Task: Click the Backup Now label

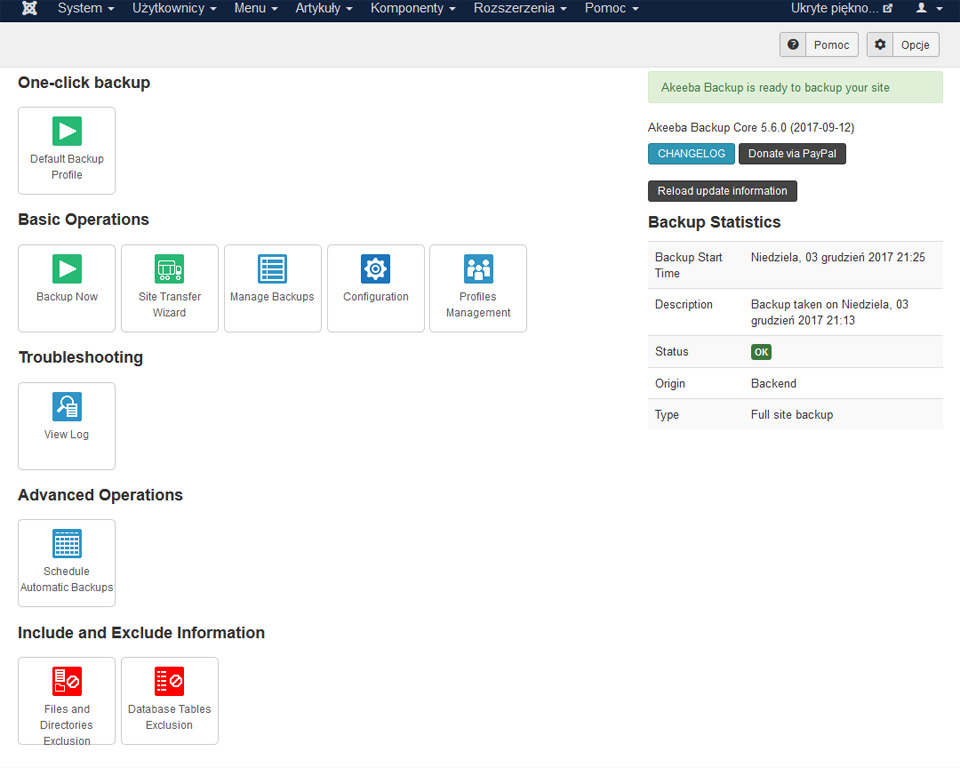Action: click(x=67, y=296)
